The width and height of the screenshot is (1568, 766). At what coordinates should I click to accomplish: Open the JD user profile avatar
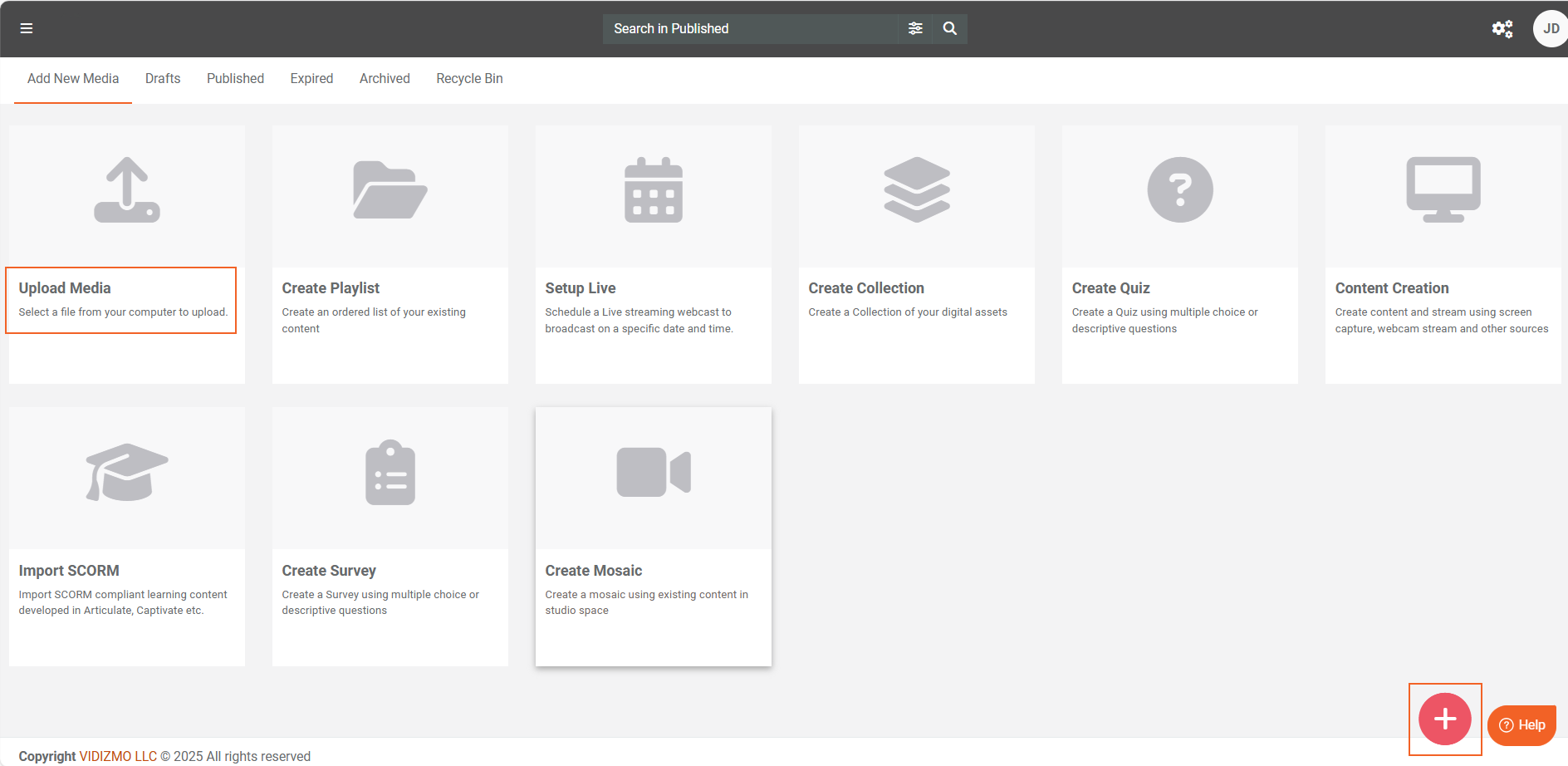pos(1550,29)
